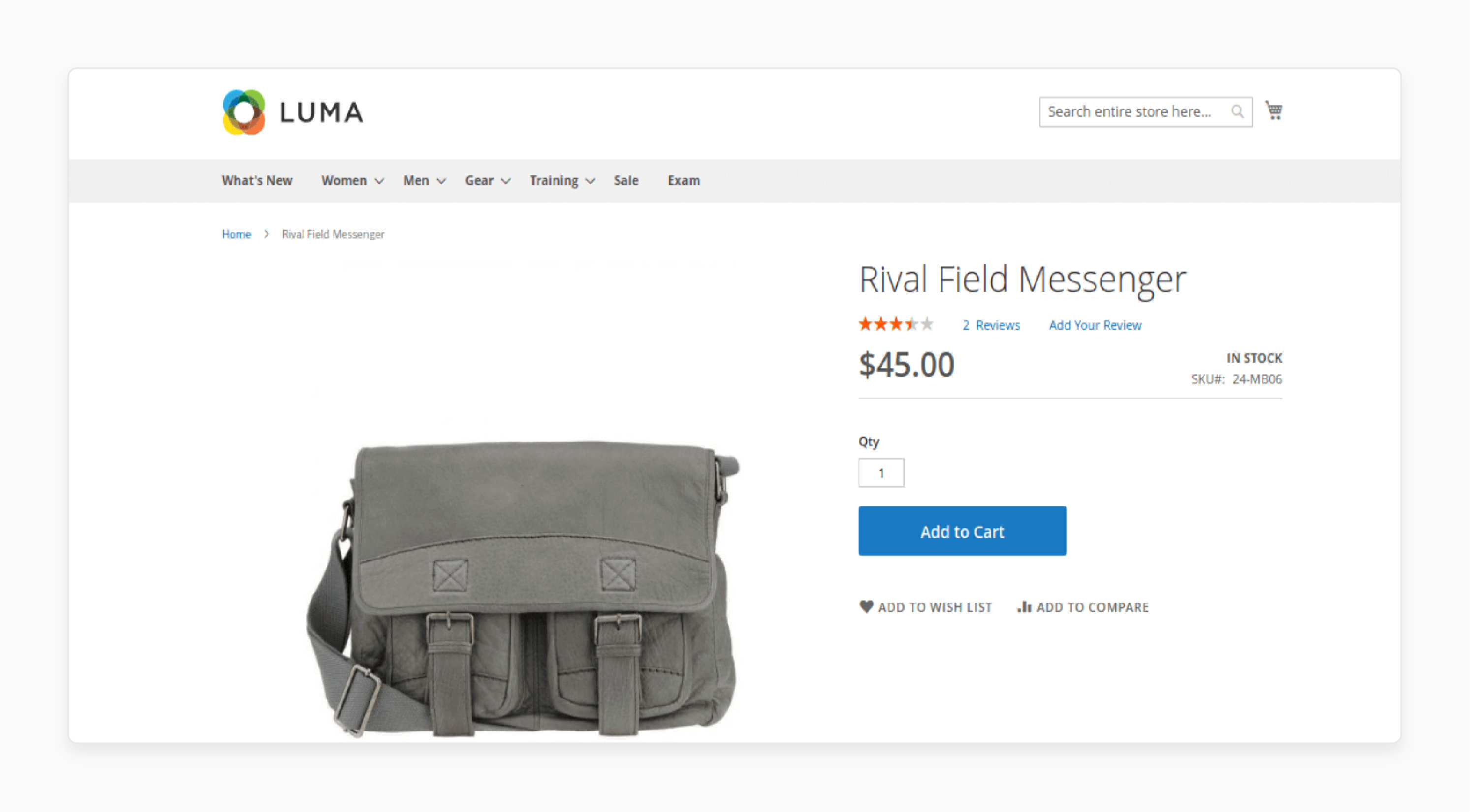Open the Sale menu item
The width and height of the screenshot is (1470, 812).
627,180
